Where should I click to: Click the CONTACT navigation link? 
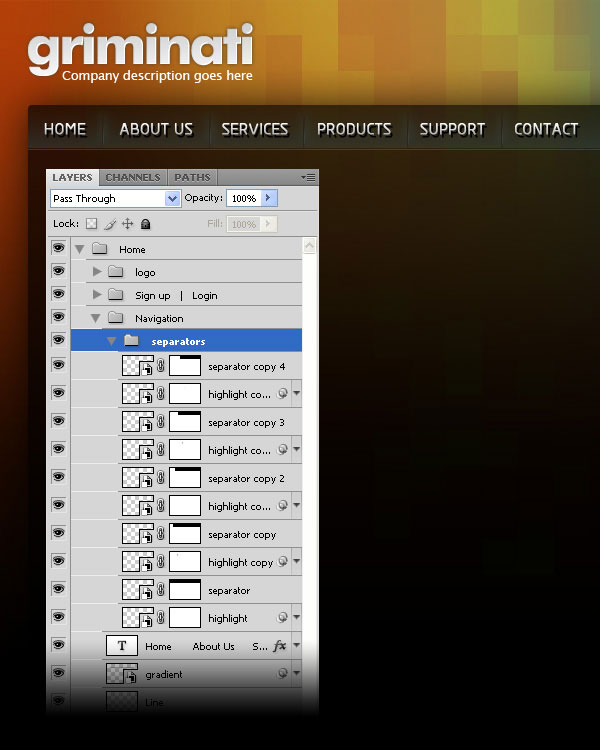coord(546,129)
